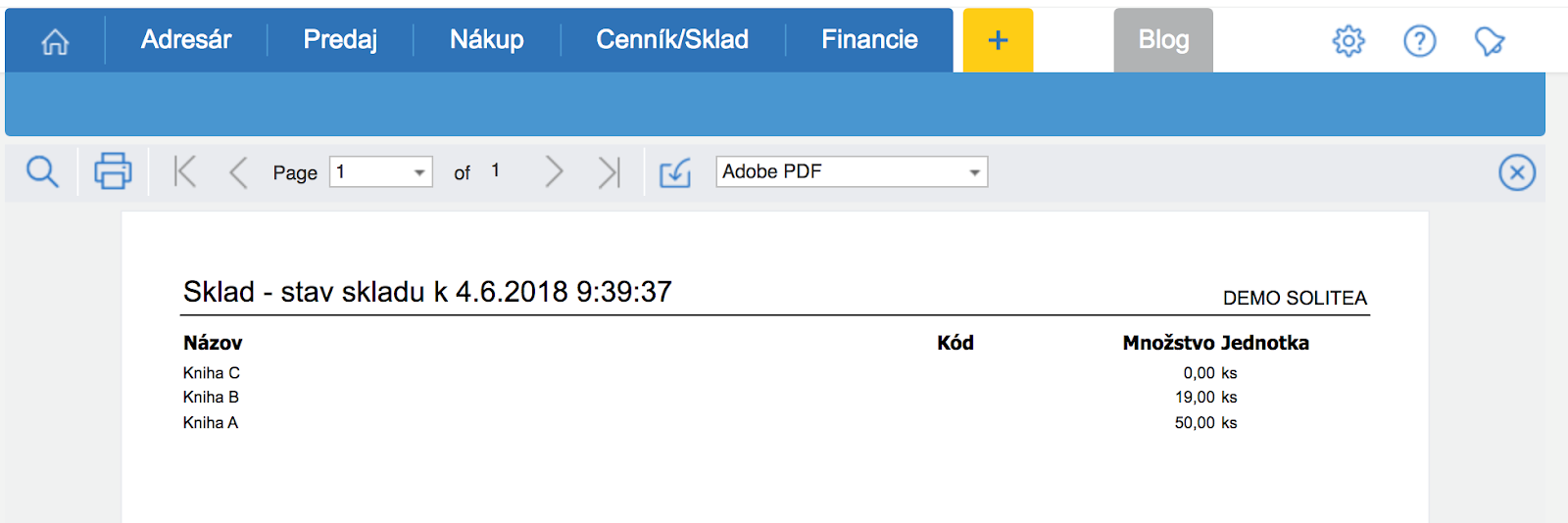Screen dimensions: 1568x523
Task: Click the home icon in navigation bar
Action: [55, 41]
